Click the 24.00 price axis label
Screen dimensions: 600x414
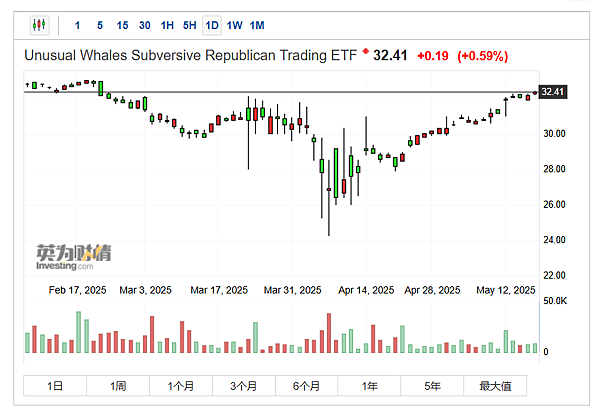(554, 240)
